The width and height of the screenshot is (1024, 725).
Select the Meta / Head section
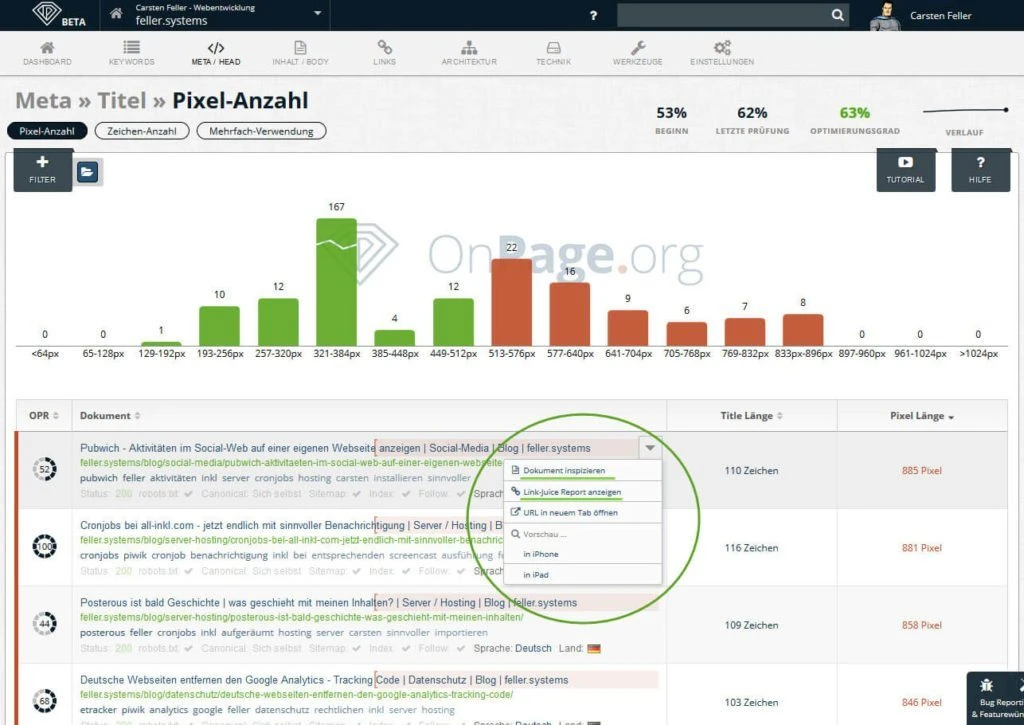(216, 53)
